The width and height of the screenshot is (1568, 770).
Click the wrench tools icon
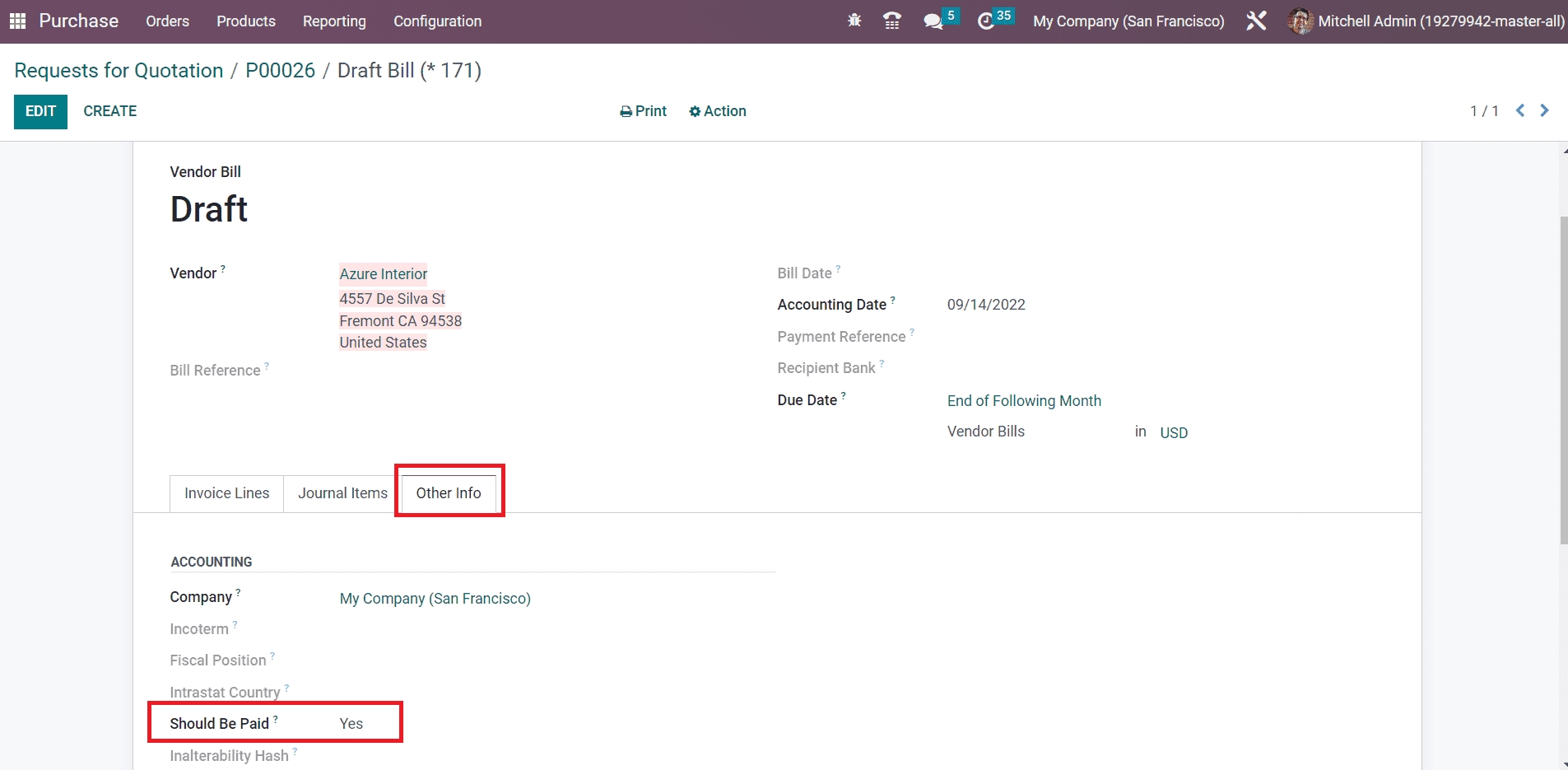click(x=1256, y=21)
